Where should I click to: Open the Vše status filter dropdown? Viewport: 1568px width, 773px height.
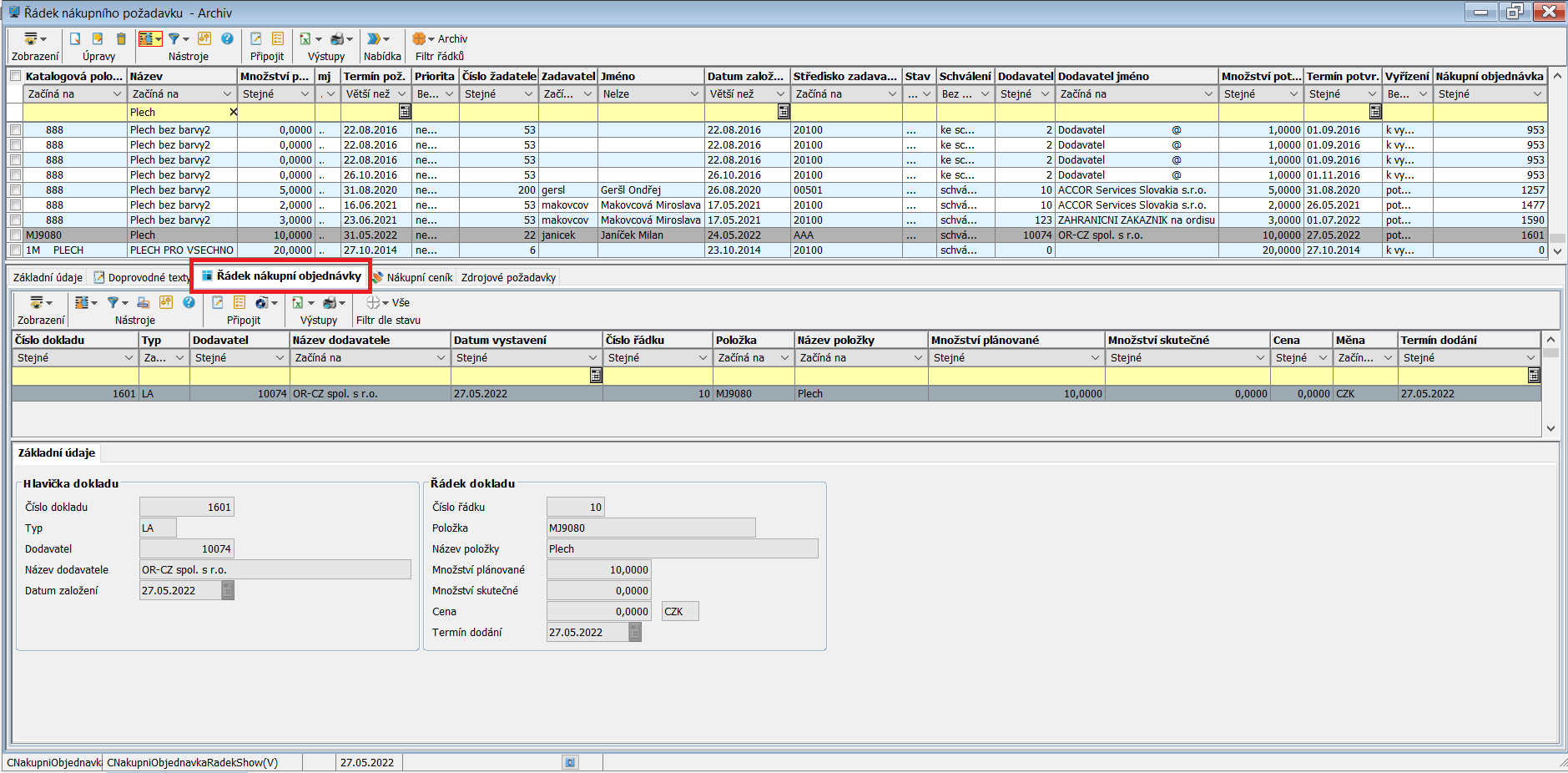point(385,303)
